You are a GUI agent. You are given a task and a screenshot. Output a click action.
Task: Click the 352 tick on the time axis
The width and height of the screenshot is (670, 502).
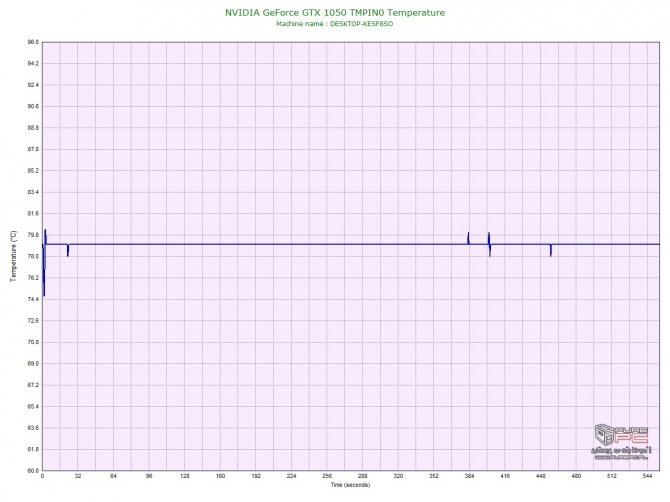click(434, 476)
